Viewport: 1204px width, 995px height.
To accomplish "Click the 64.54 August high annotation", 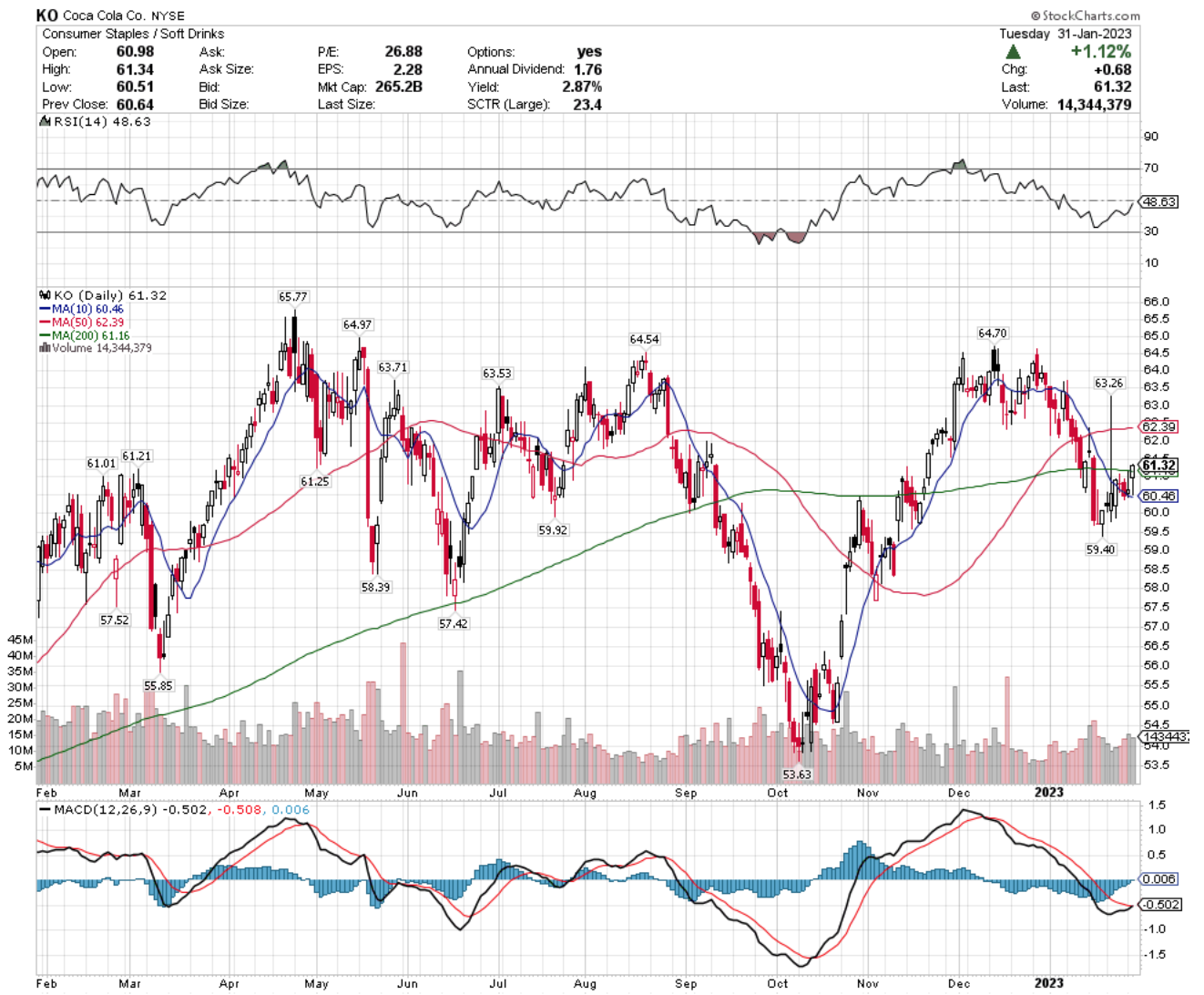I will pyautogui.click(x=644, y=340).
